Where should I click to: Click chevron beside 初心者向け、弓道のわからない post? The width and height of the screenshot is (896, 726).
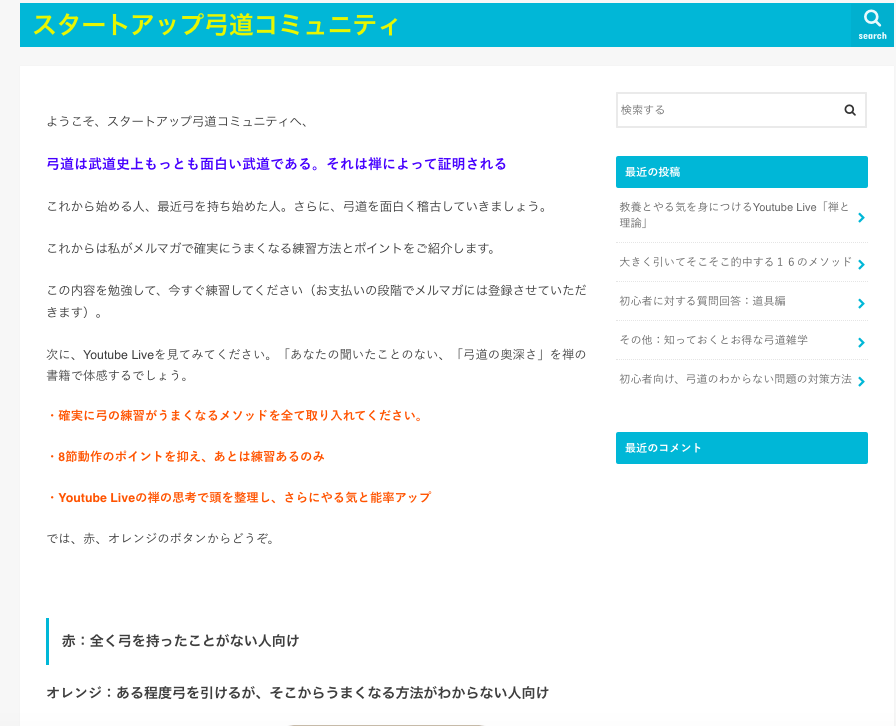861,381
